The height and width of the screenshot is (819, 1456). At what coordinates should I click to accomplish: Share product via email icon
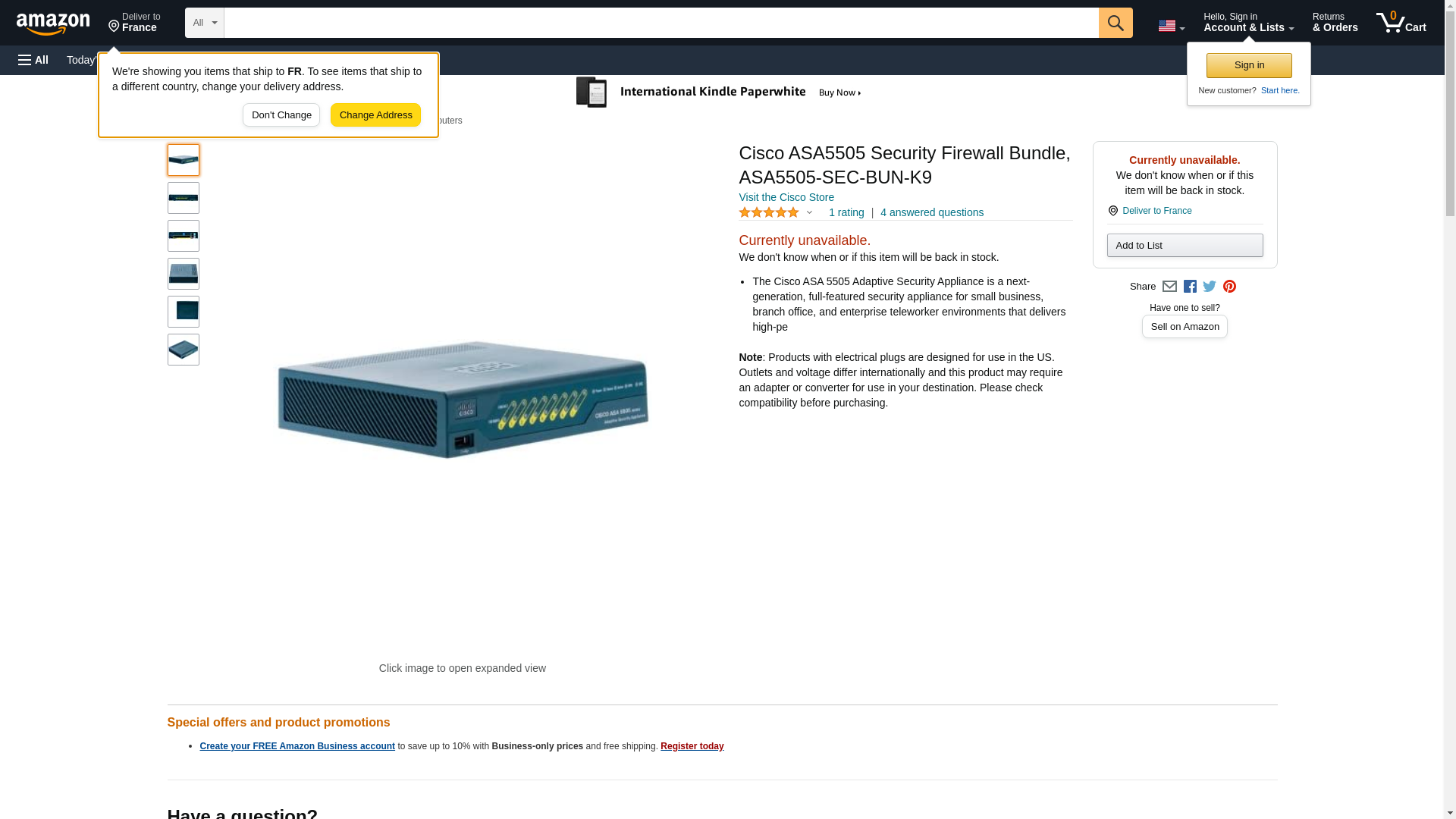click(1169, 287)
